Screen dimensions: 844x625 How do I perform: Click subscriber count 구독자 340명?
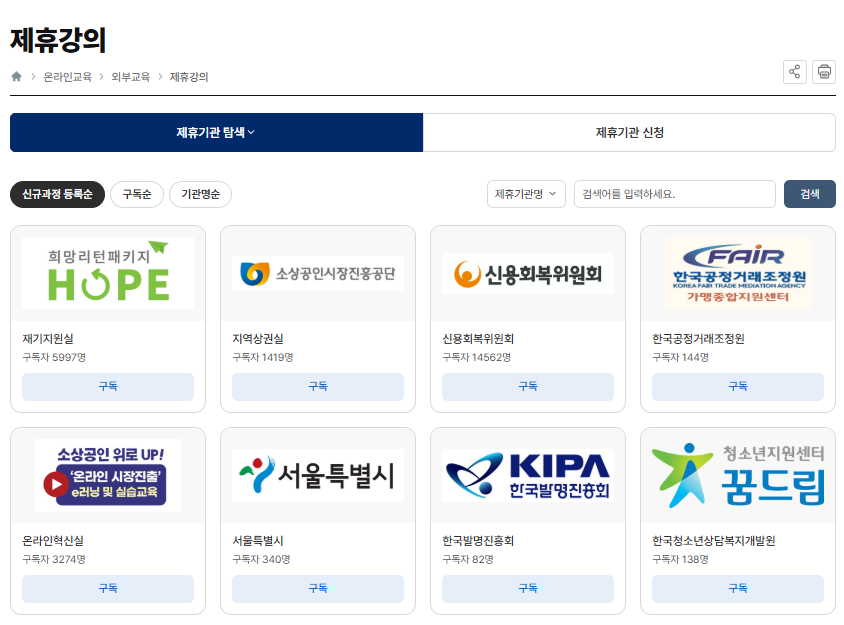coord(261,559)
